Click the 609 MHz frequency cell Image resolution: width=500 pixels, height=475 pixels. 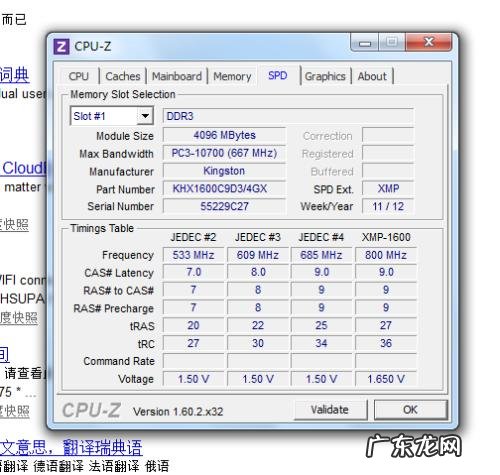coord(258,255)
